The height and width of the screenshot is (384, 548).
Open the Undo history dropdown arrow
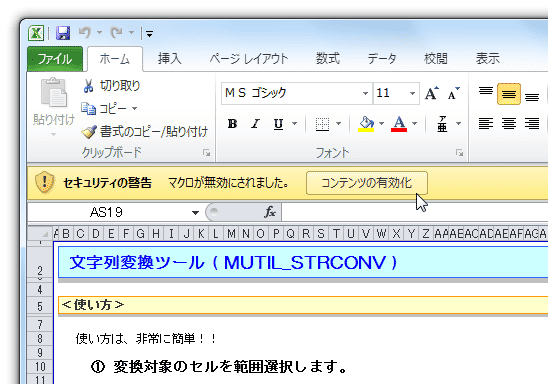point(100,33)
